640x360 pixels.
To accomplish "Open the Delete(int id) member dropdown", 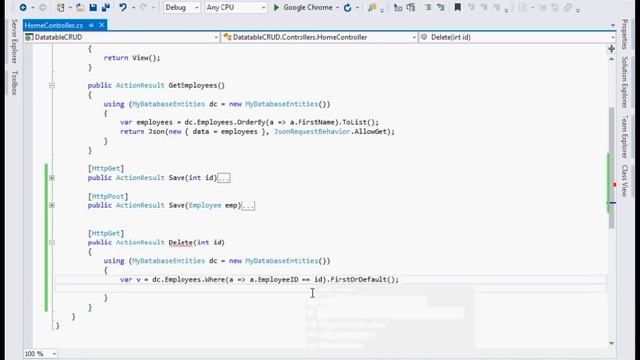I will coord(517,37).
